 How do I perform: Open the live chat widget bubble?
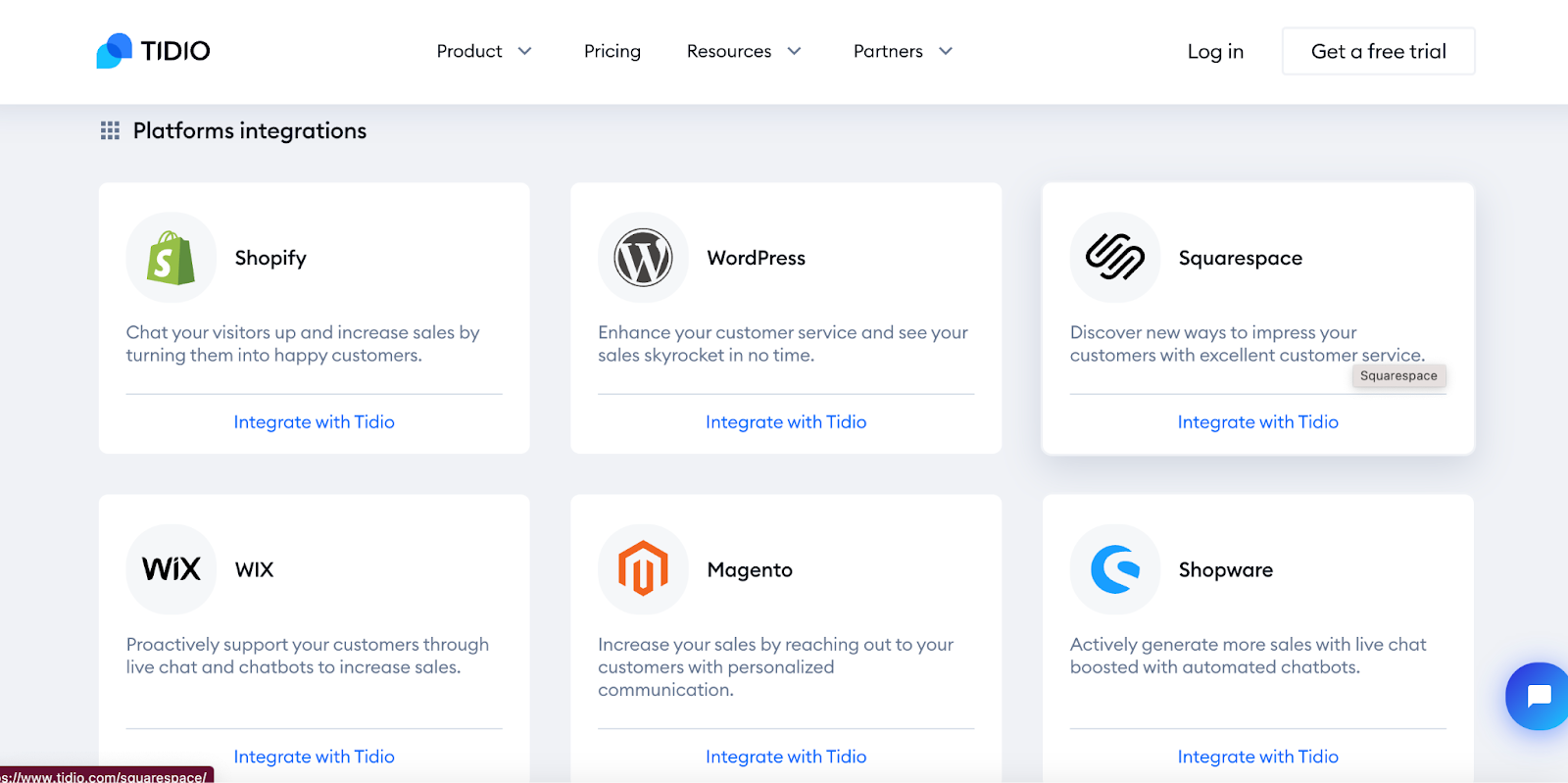[1538, 696]
